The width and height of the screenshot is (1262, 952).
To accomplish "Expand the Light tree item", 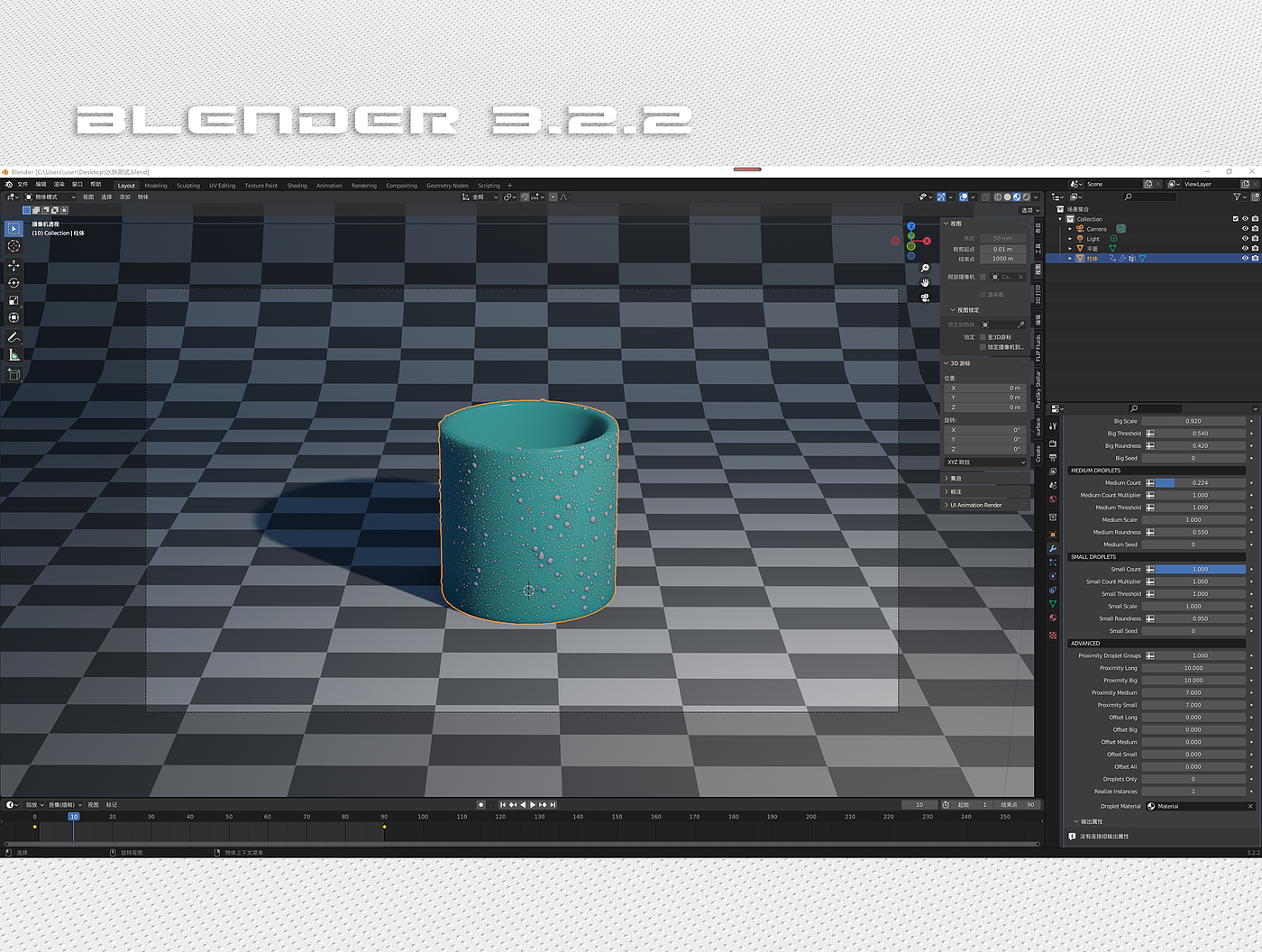I will [1070, 239].
